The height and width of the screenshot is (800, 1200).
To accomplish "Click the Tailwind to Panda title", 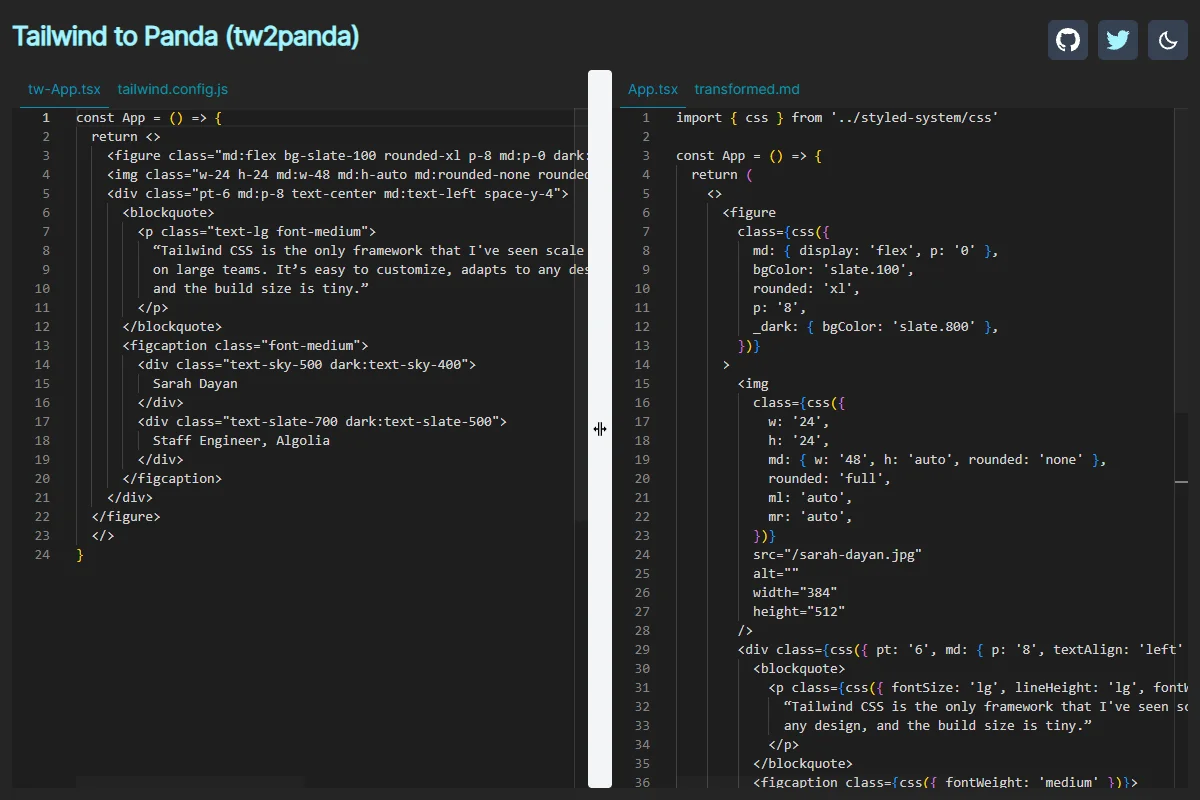I will point(185,37).
